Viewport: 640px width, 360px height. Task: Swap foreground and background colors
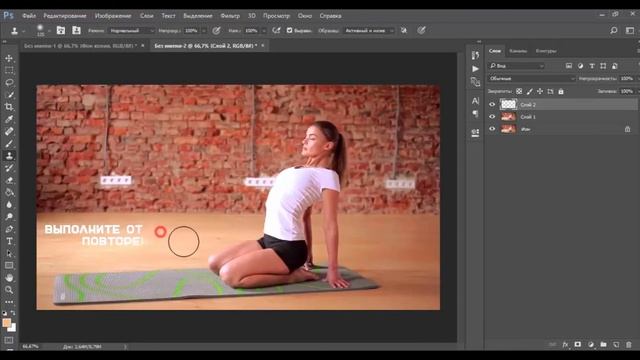pos(13,313)
